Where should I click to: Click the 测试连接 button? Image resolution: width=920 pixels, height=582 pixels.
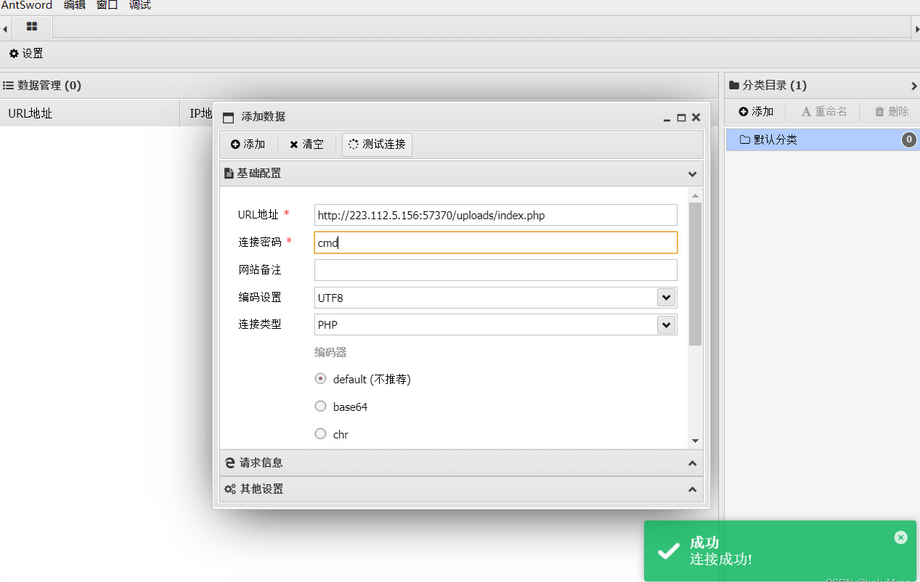click(377, 144)
